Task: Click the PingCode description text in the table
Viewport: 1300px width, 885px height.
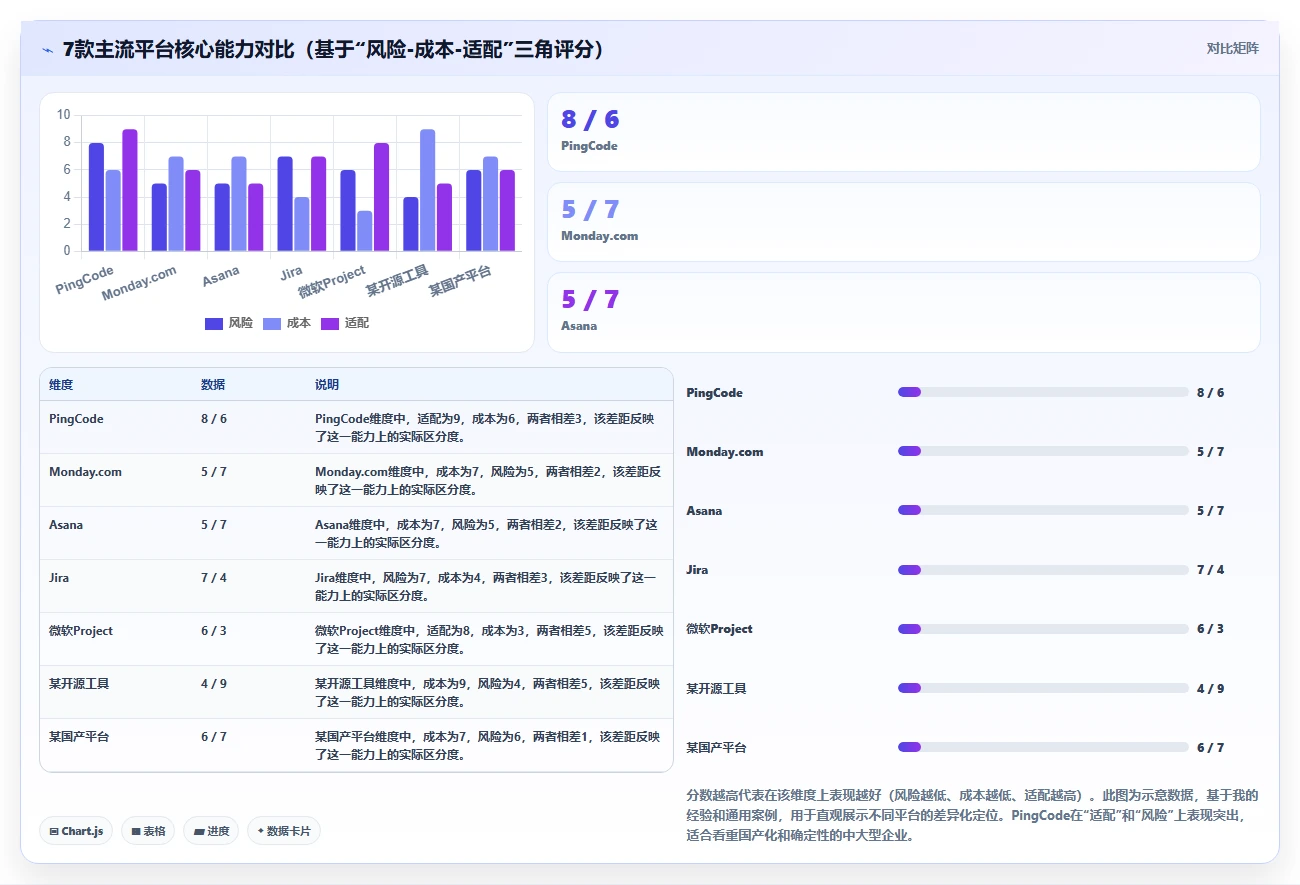Action: 487,428
